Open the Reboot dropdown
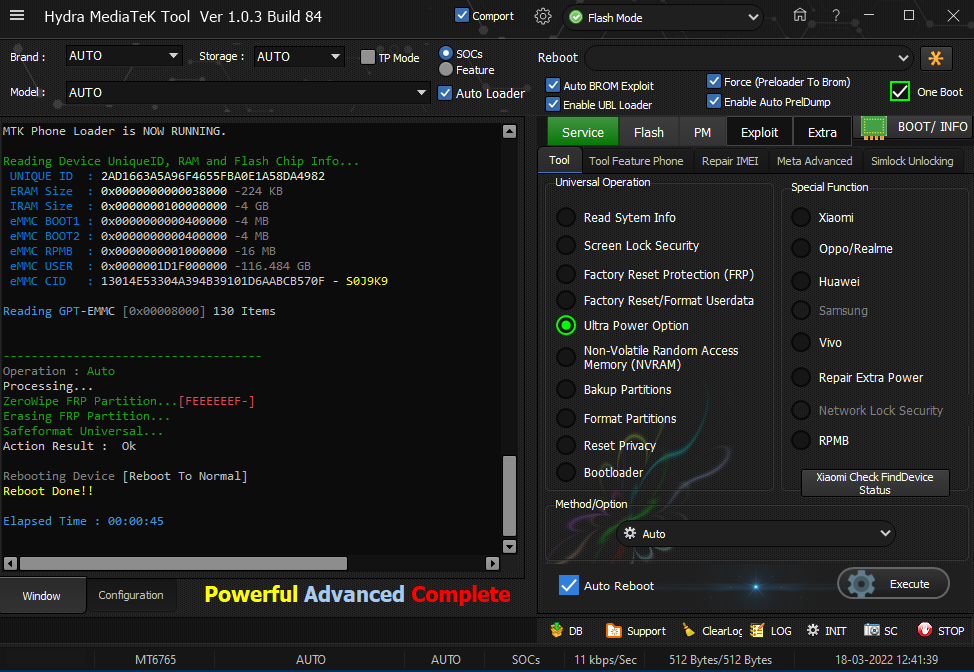The image size is (974, 672). click(749, 58)
